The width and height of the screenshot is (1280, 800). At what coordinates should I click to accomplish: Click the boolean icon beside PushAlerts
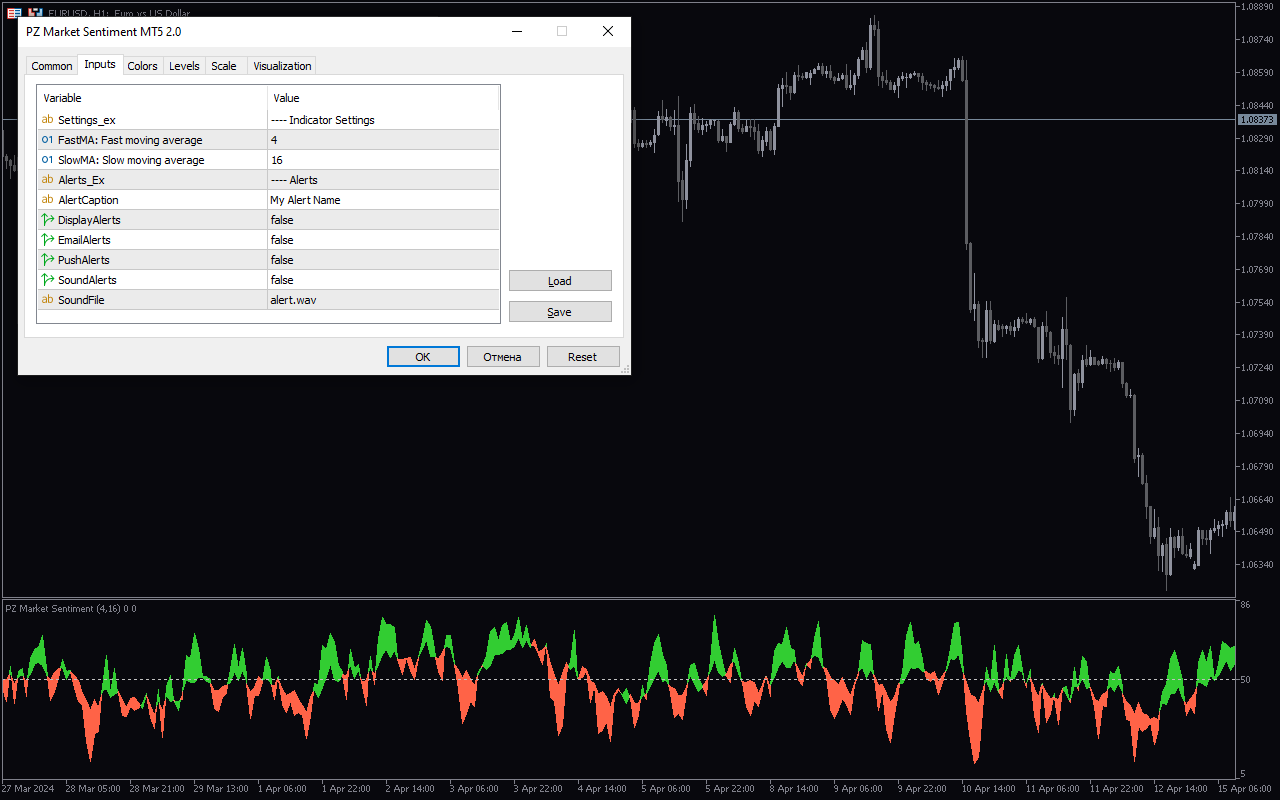[48, 260]
